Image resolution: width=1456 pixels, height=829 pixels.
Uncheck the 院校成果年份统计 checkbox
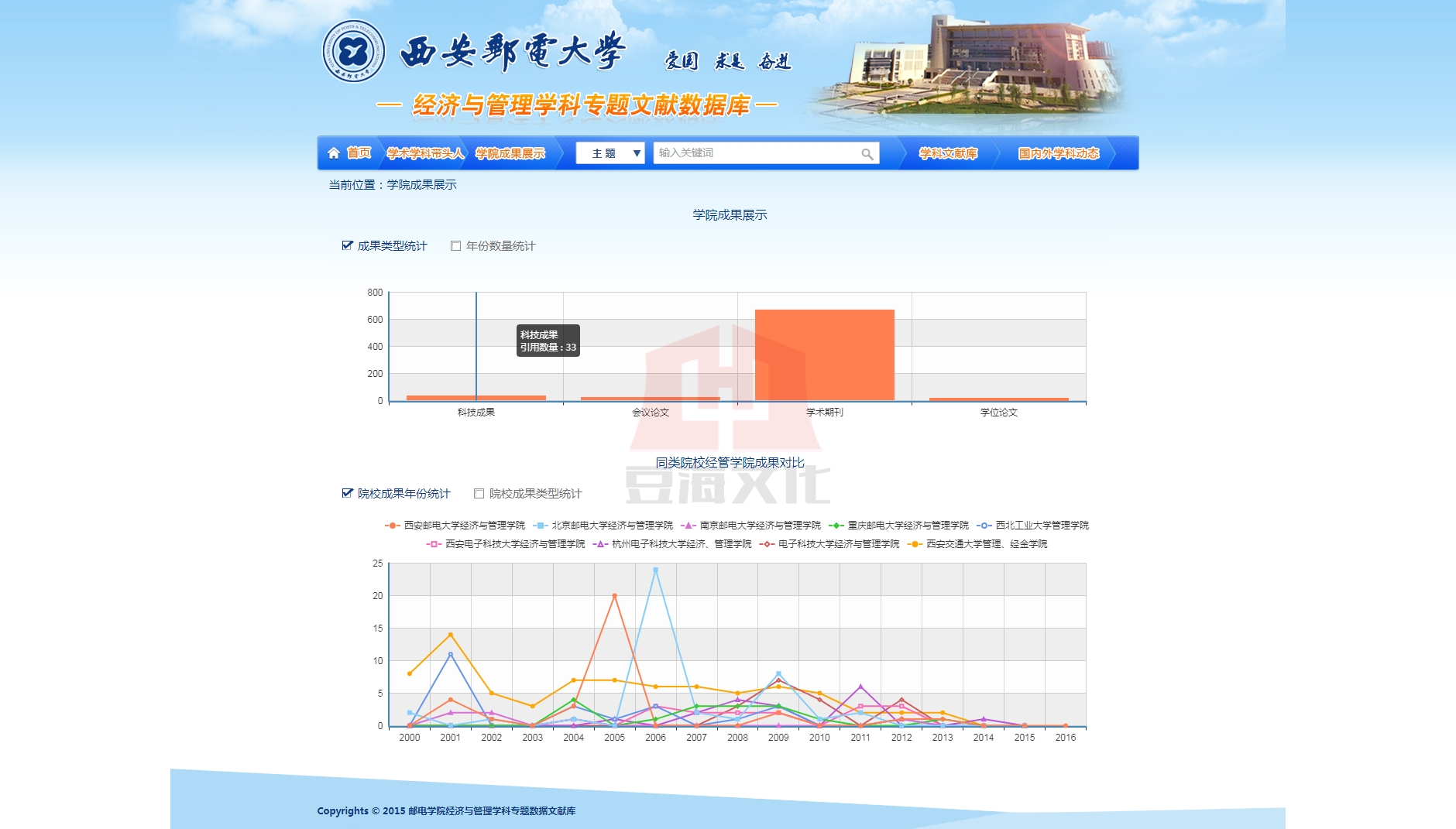(x=348, y=494)
